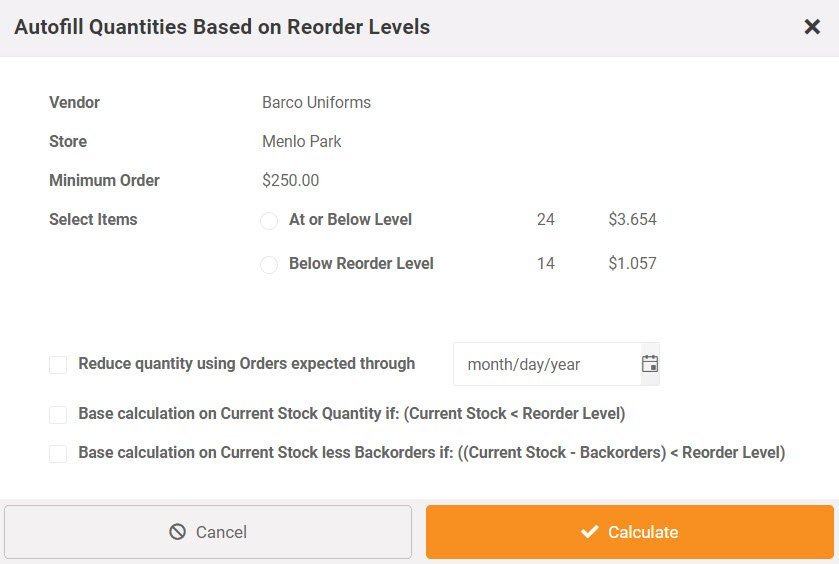Click the checkmark icon on Calculate

point(589,532)
